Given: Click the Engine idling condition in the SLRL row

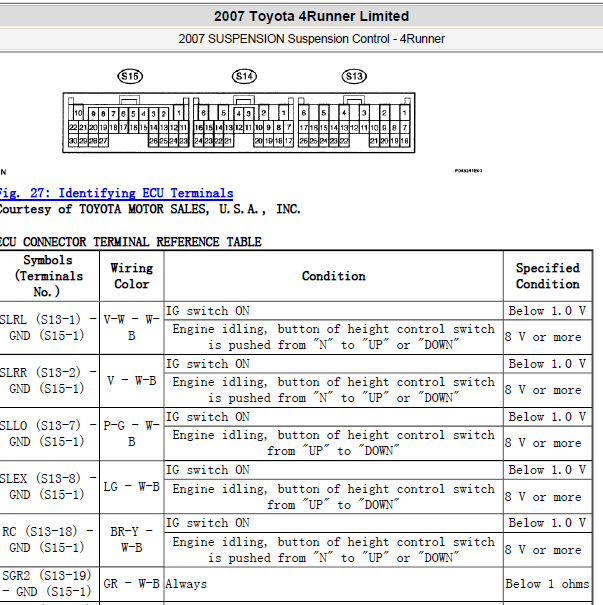Looking at the screenshot, I should coord(333,337).
